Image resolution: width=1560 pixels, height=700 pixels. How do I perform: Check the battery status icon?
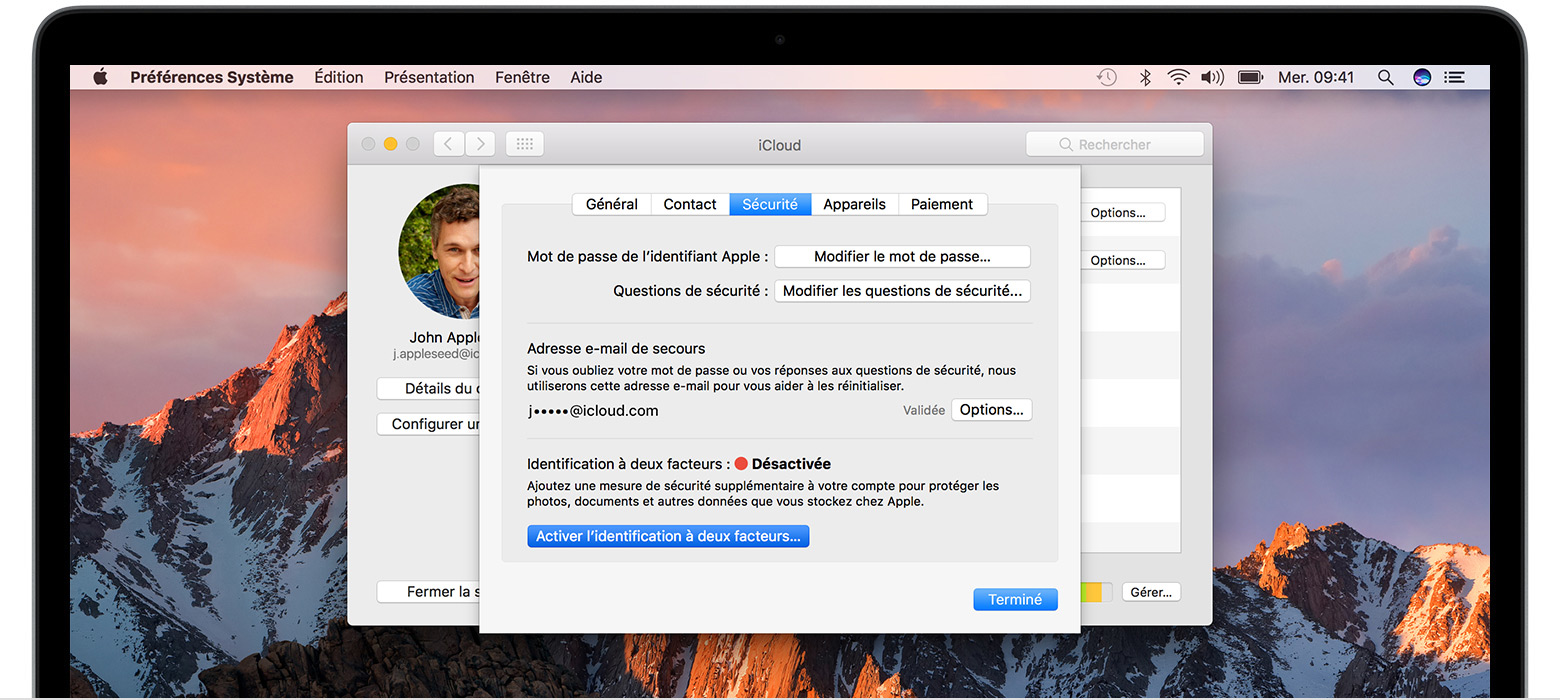point(1250,77)
